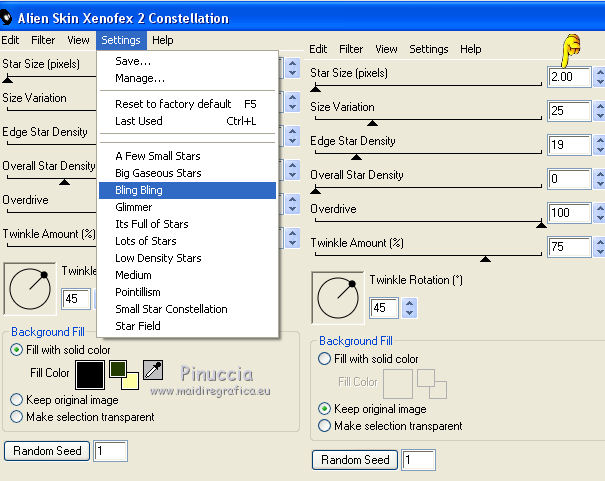Screen dimensions: 605x481
Task: Choose Big Gaseous Stars preset
Action: tap(187, 173)
